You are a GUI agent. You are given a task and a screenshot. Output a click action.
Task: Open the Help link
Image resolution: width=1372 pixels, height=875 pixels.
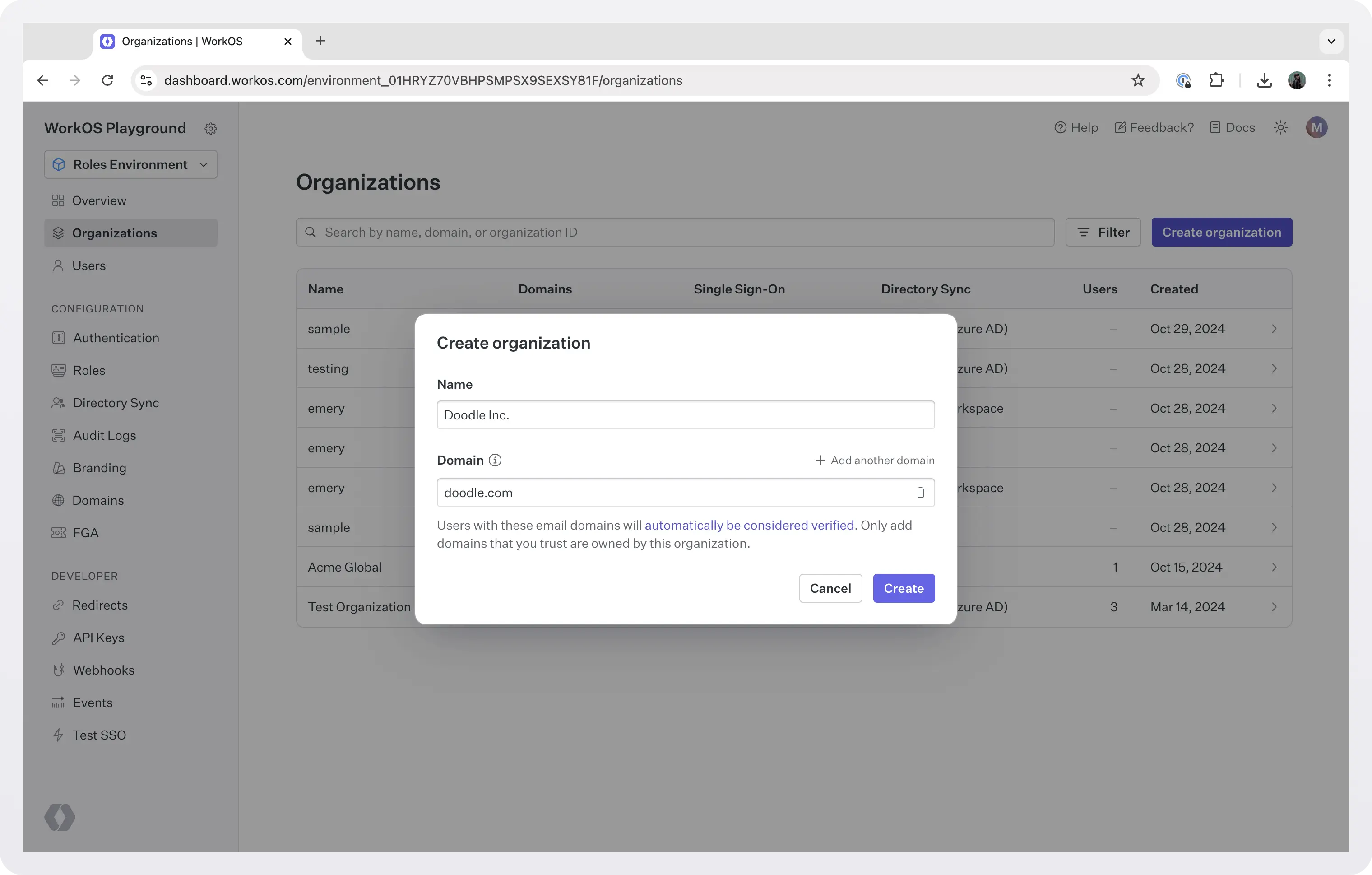(x=1076, y=128)
